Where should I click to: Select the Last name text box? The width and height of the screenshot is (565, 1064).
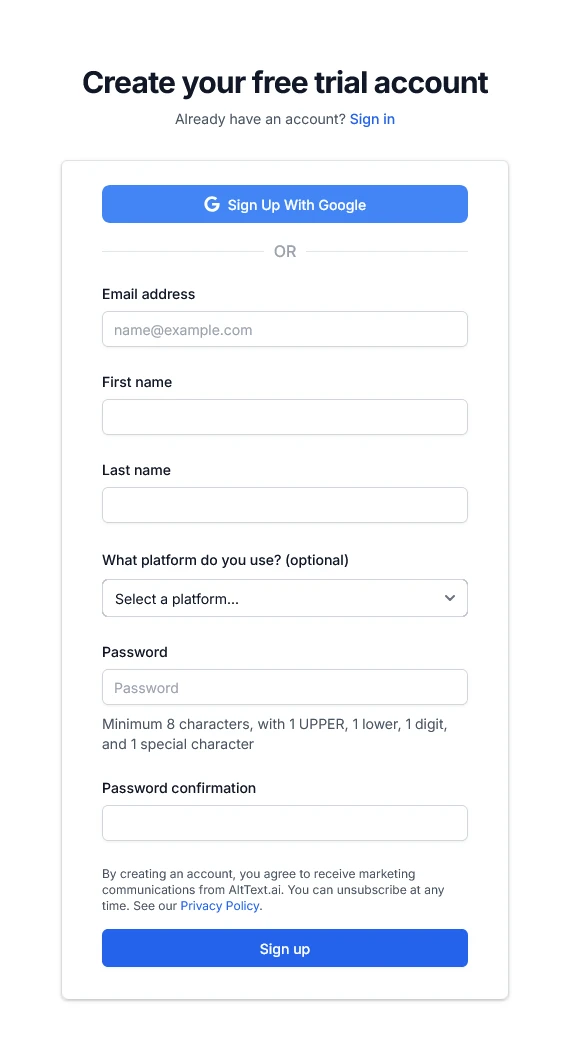pyautogui.click(x=285, y=505)
